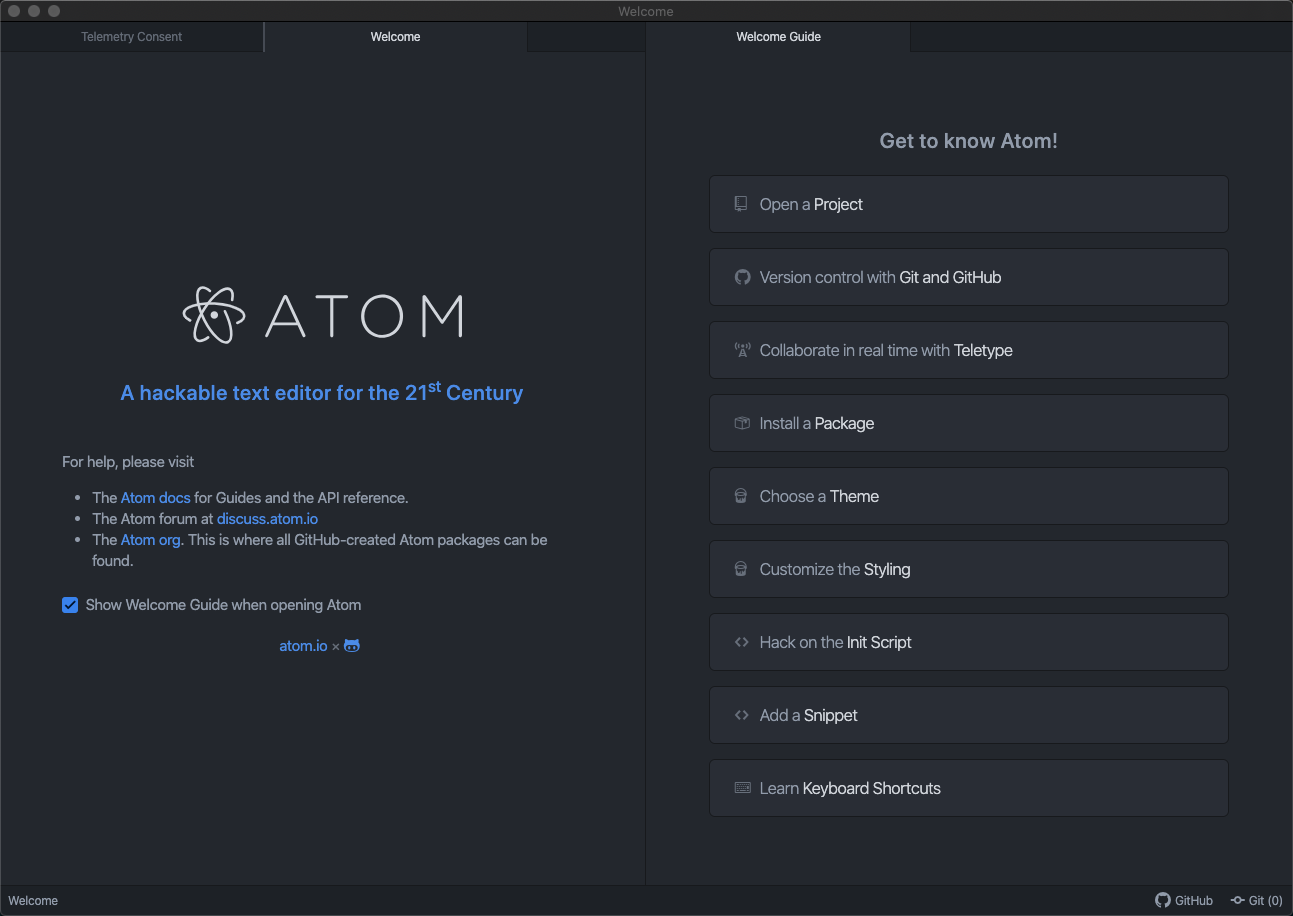The width and height of the screenshot is (1293, 916).
Task: Expand the Customize the Styling section
Action: coord(968,569)
